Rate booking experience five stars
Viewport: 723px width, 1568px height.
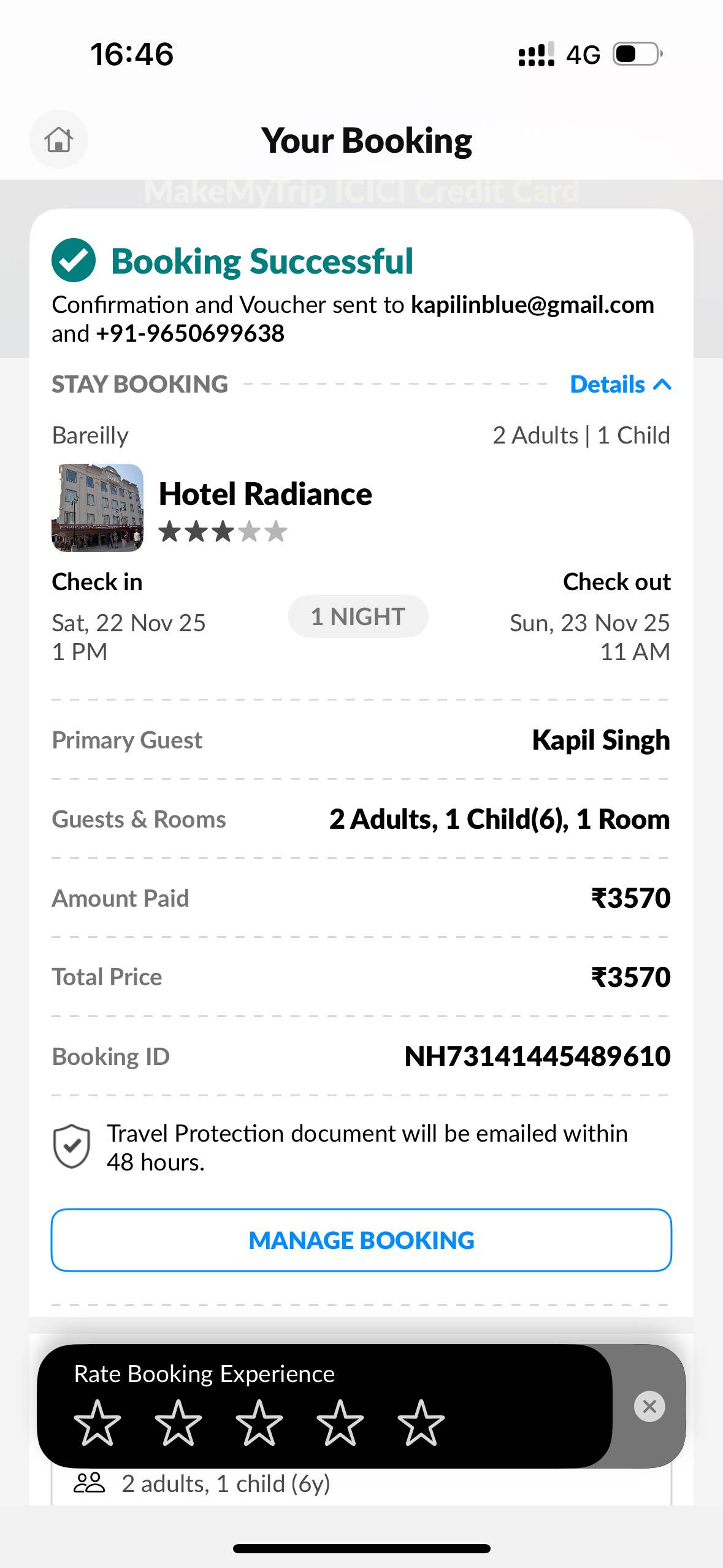421,1422
